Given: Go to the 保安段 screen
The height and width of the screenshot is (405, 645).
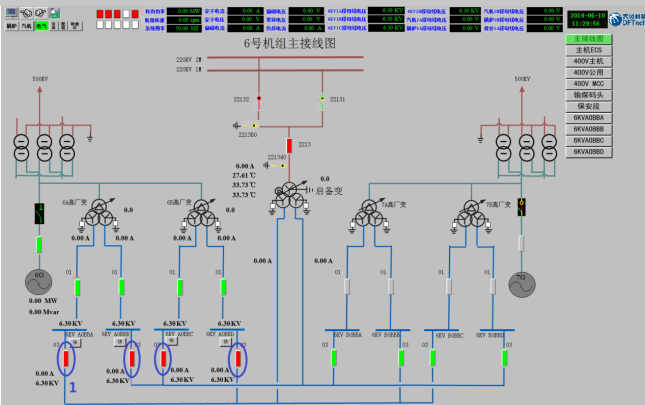Looking at the screenshot, I should coord(587,106).
